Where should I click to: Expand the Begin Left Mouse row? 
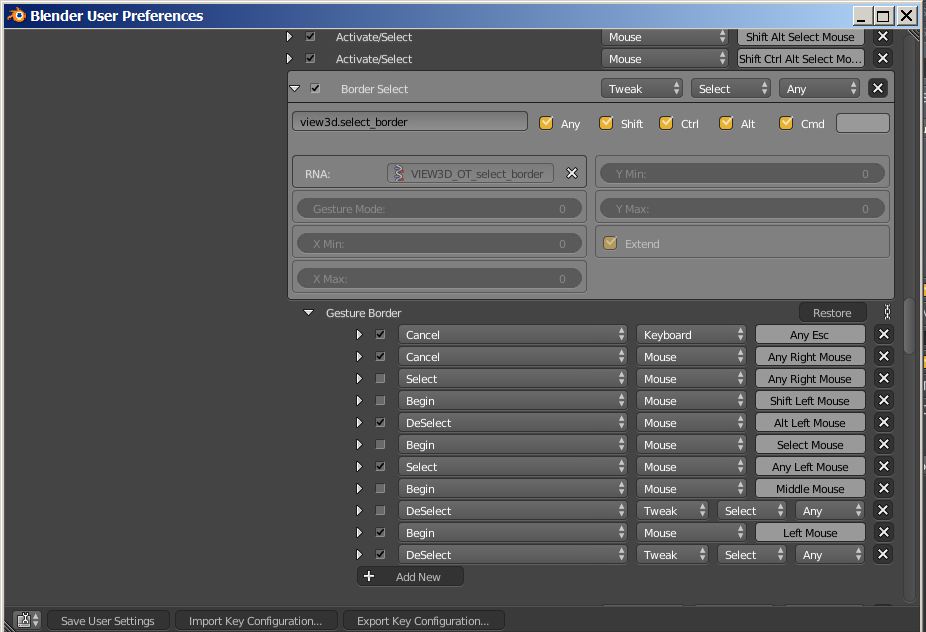(x=359, y=533)
